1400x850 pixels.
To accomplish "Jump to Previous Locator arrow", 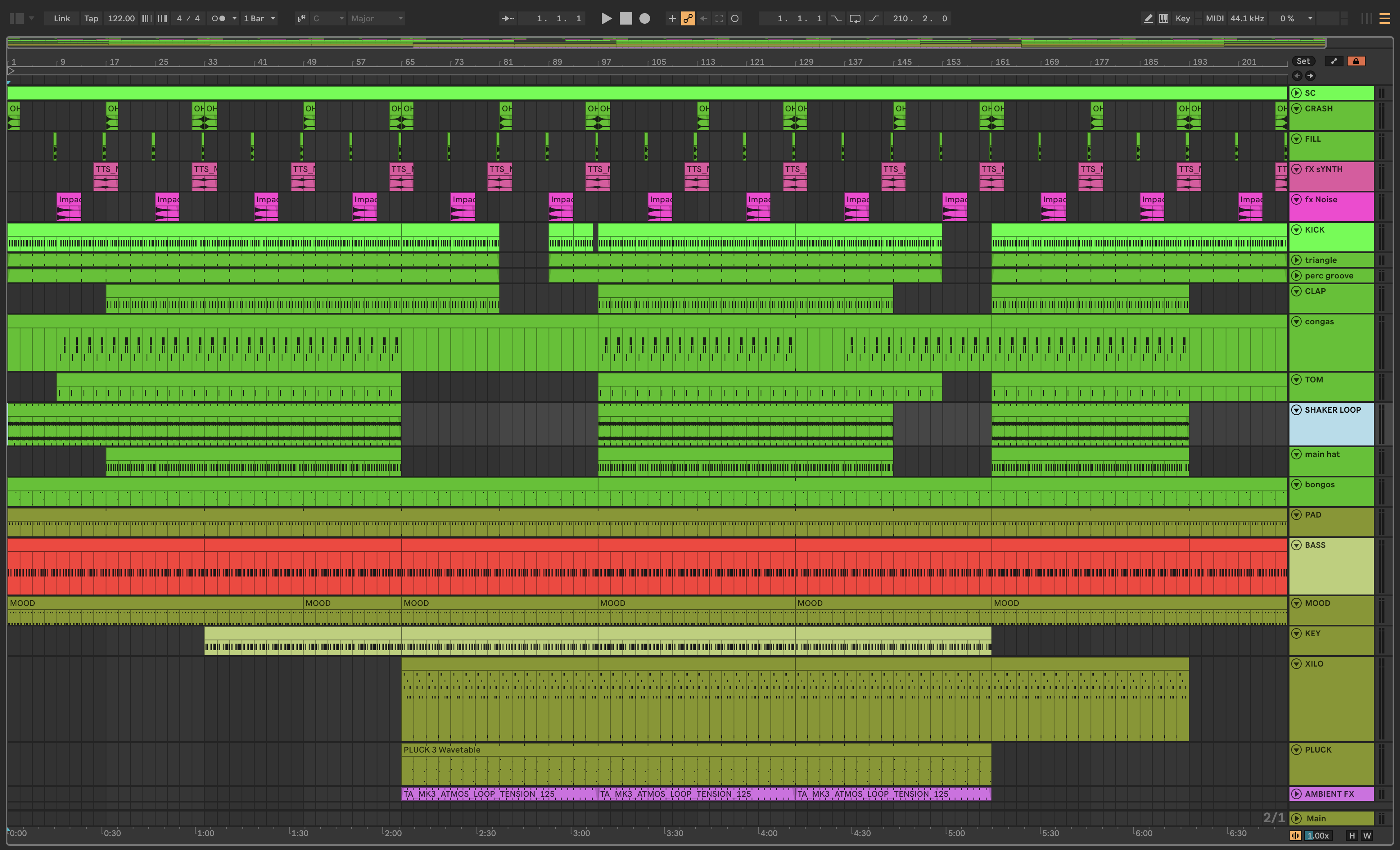I will tap(1296, 76).
